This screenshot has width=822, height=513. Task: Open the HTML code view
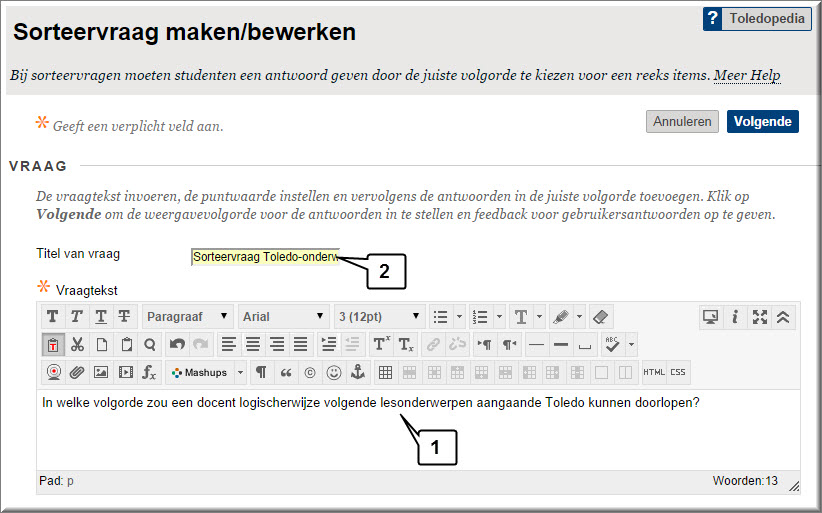654,373
